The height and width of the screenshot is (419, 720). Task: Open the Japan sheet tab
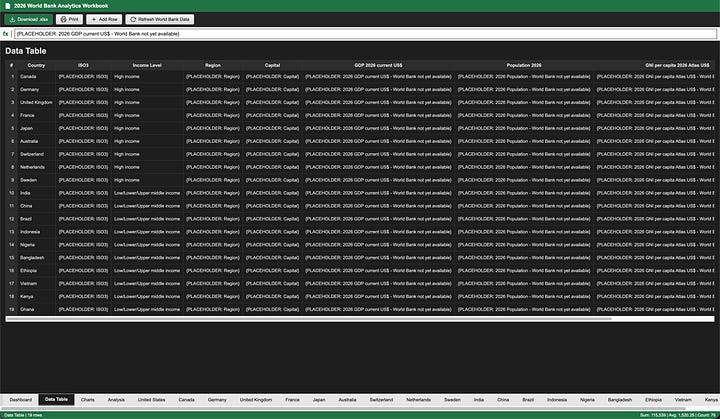[319, 400]
